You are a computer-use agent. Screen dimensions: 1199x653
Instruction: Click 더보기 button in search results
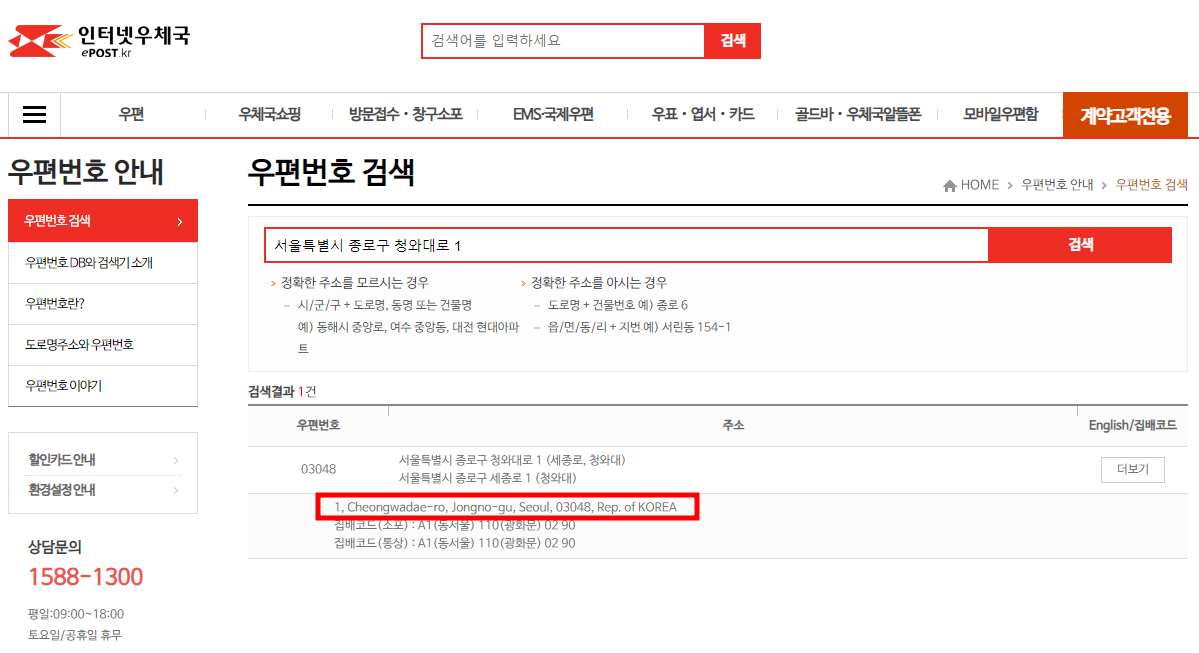coord(1132,468)
